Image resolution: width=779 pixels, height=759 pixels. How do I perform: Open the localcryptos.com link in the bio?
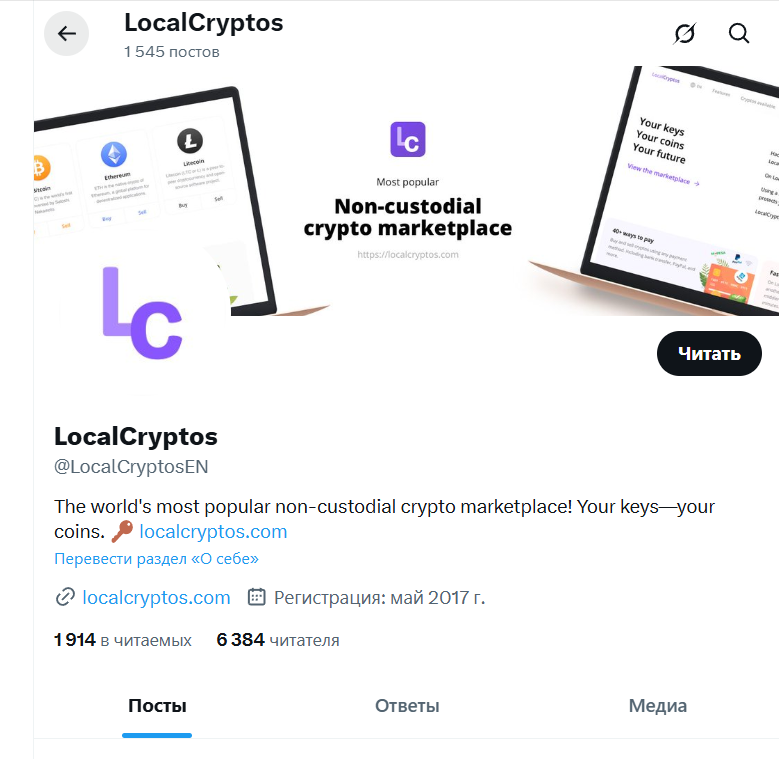[213, 532]
